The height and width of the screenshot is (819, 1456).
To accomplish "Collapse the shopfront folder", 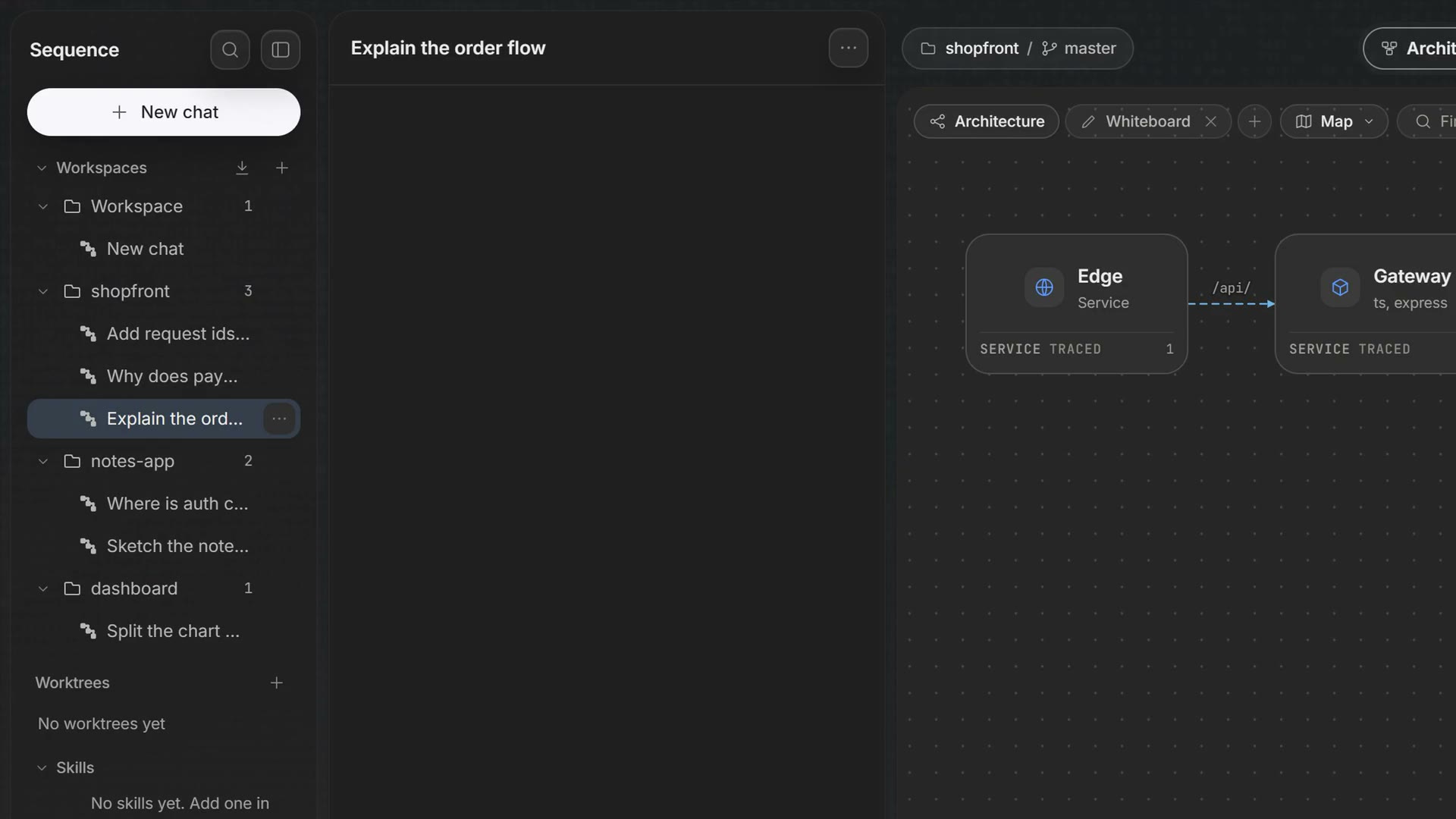I will click(x=43, y=291).
